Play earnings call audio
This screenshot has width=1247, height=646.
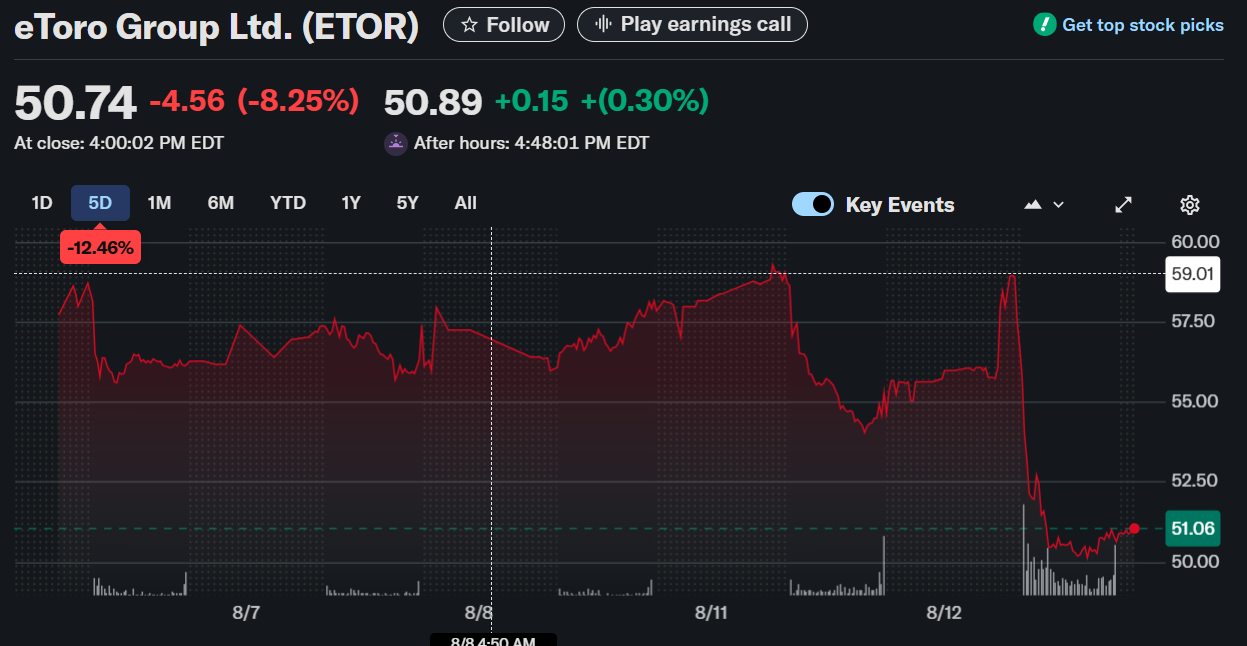(692, 24)
